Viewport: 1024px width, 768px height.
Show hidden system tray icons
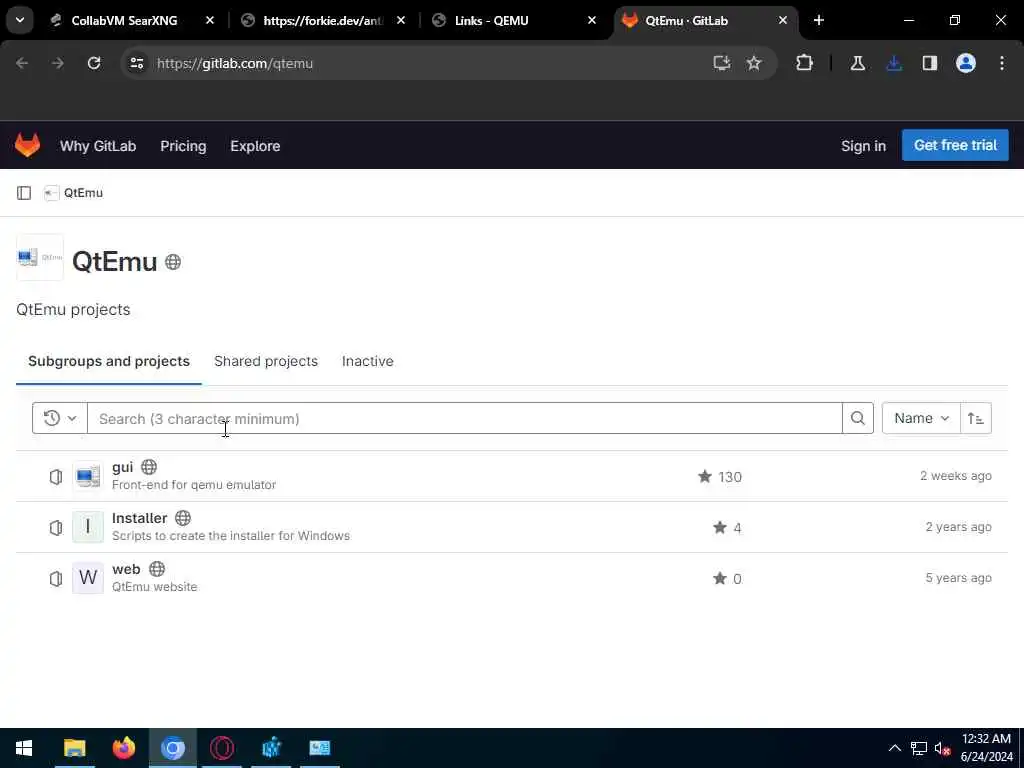click(x=895, y=748)
